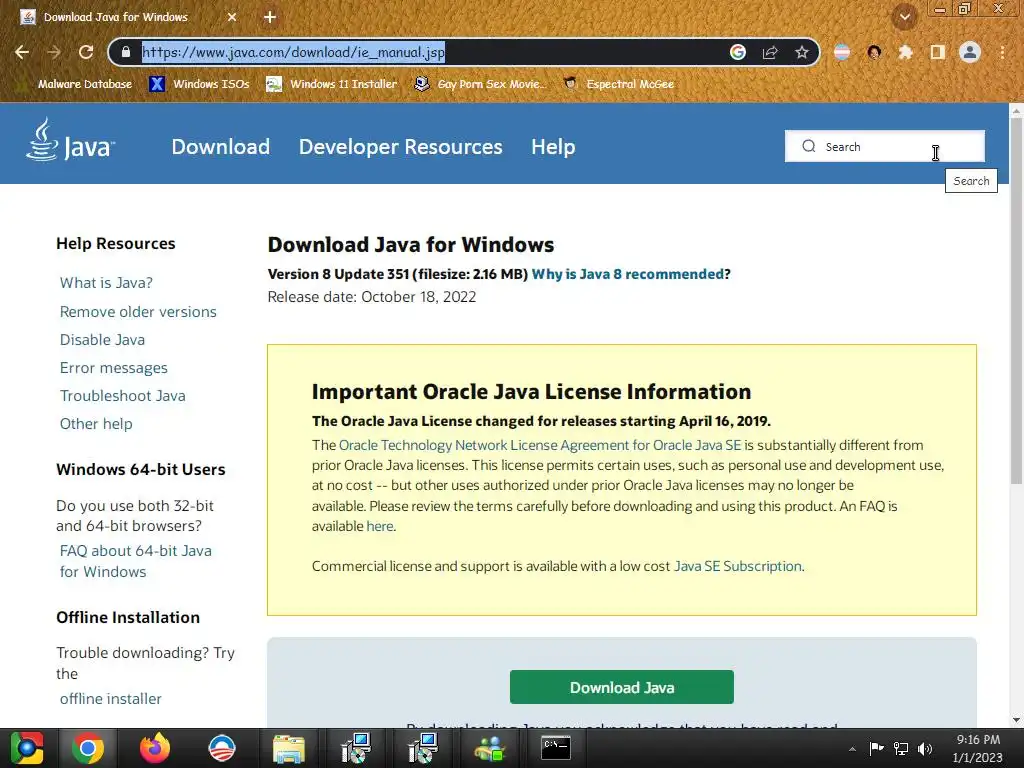Screen dimensions: 1024x768
Task: Click the green Download Java button
Action: pyautogui.click(x=622, y=687)
